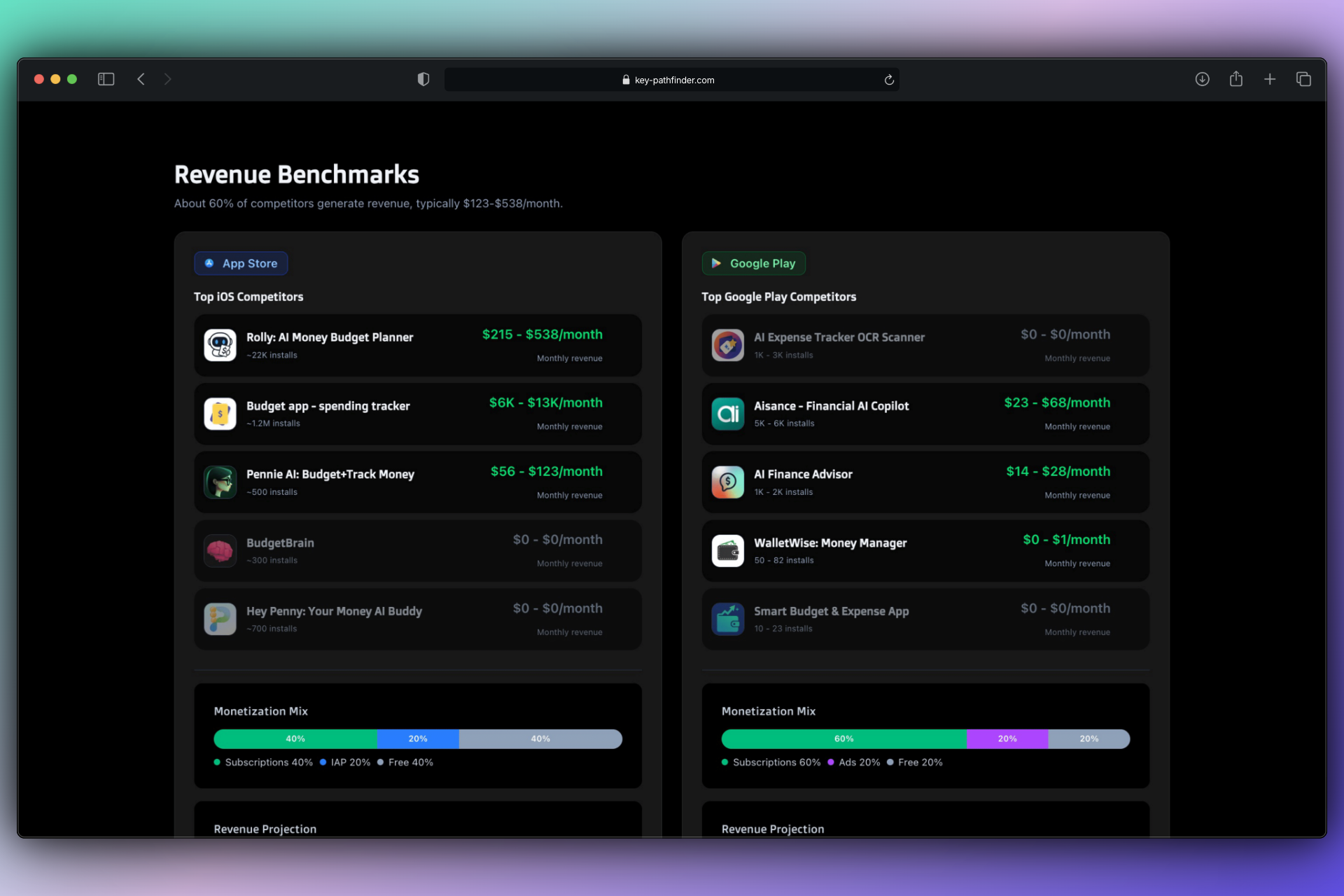Image resolution: width=1344 pixels, height=896 pixels.
Task: Click the WalletWise wallet icon
Action: pyautogui.click(x=728, y=551)
